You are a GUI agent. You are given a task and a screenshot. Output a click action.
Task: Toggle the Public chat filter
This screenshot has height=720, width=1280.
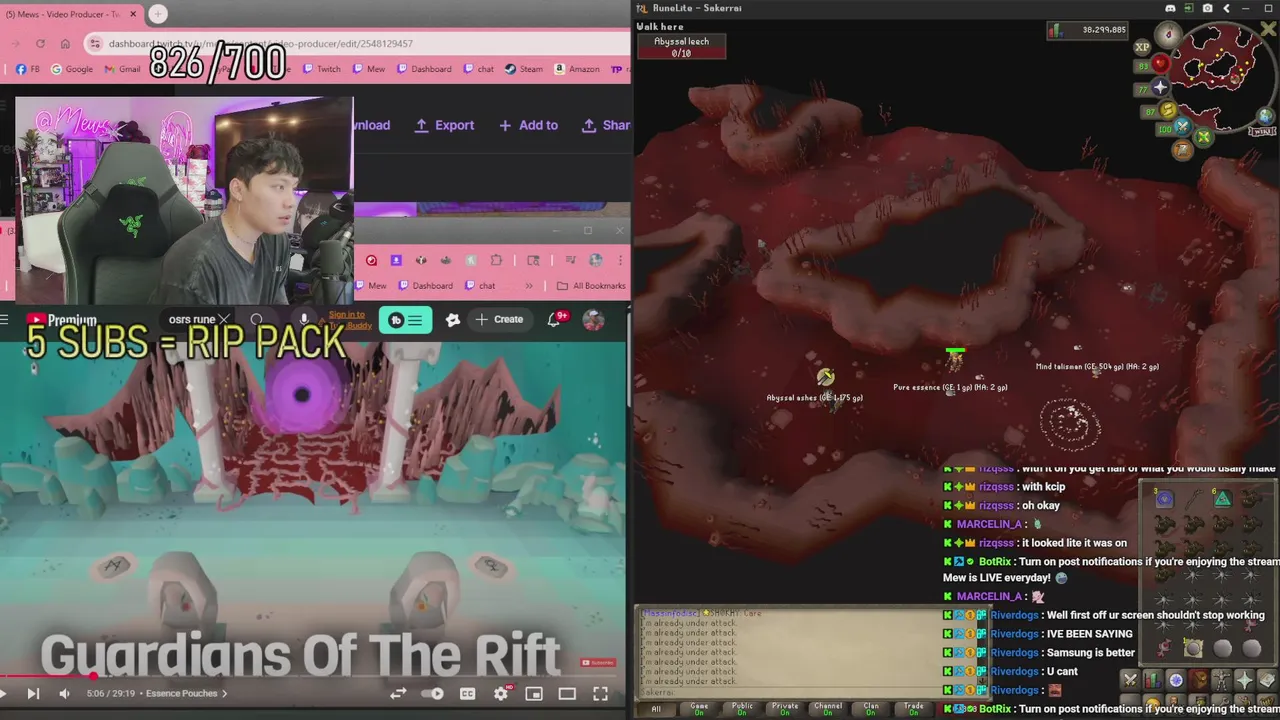(742, 708)
